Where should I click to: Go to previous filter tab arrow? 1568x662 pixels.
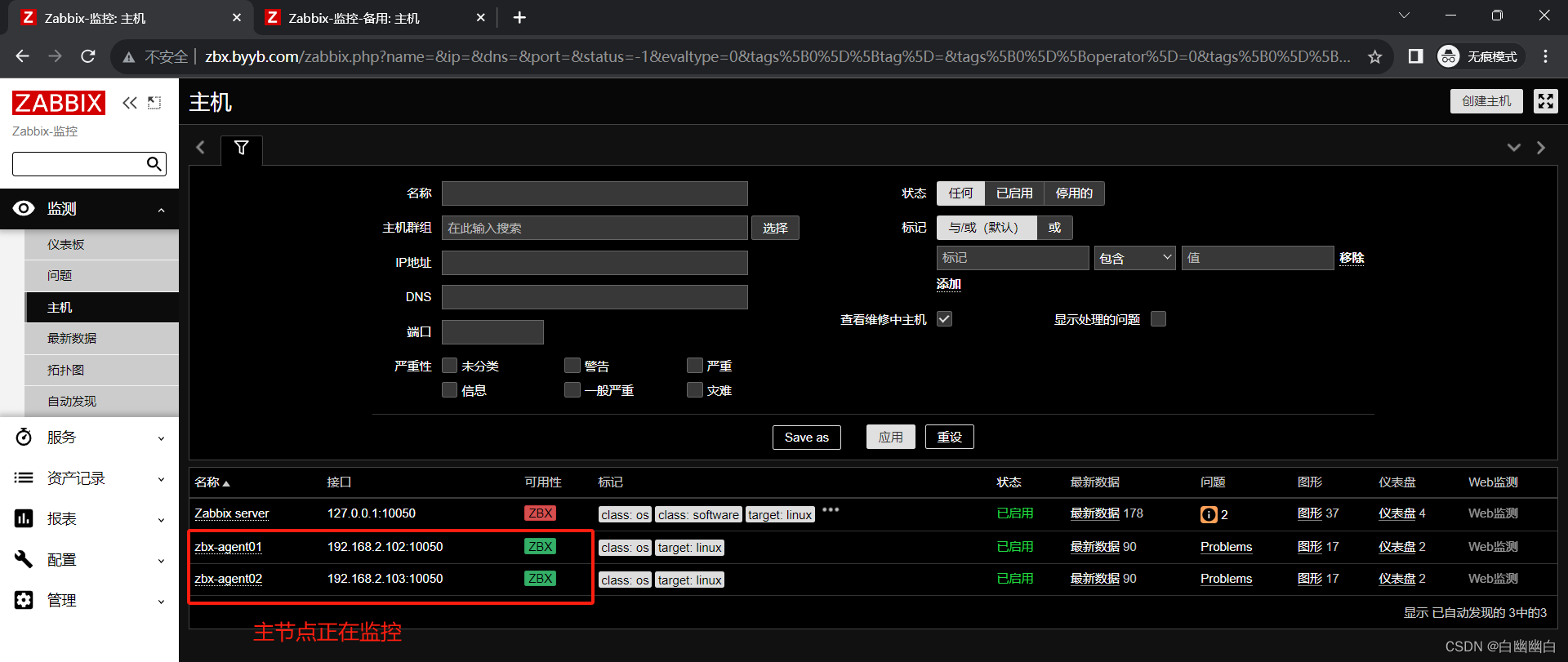pyautogui.click(x=201, y=148)
